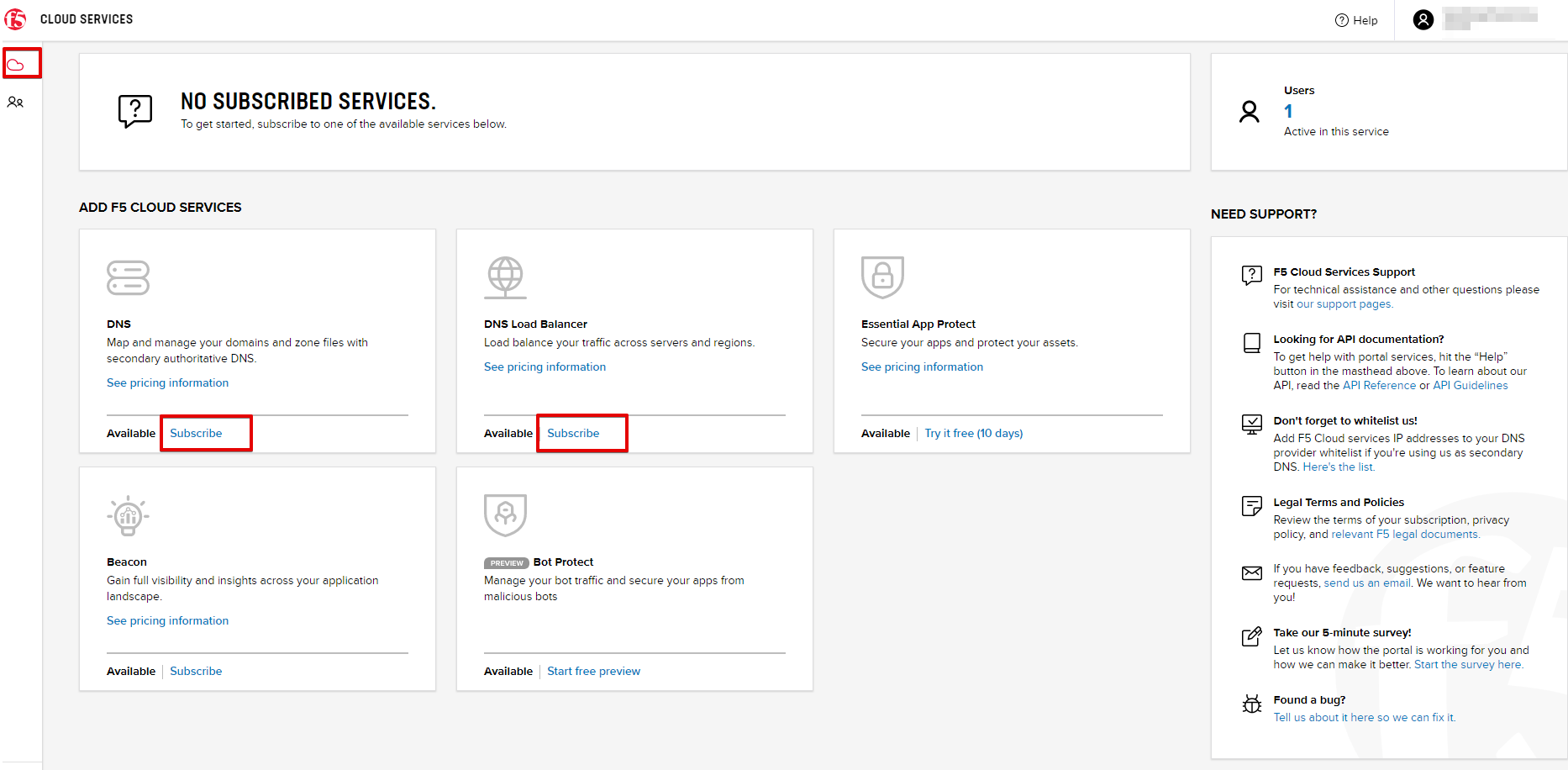Viewport: 1568px width, 770px height.
Task: Click the blurred account name in masthead
Action: [1491, 18]
